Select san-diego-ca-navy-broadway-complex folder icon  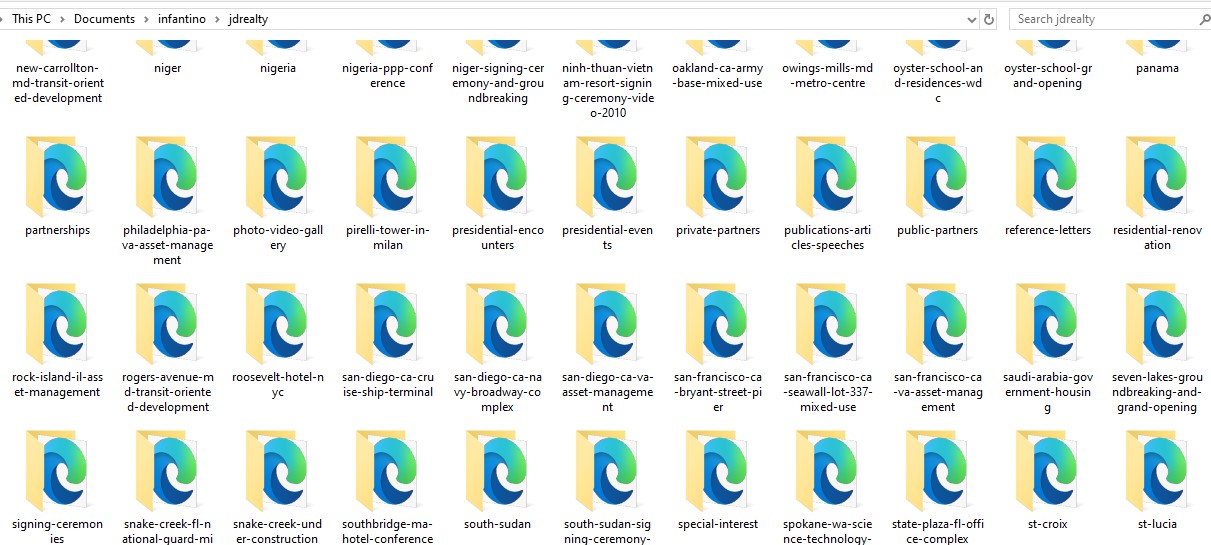[497, 324]
